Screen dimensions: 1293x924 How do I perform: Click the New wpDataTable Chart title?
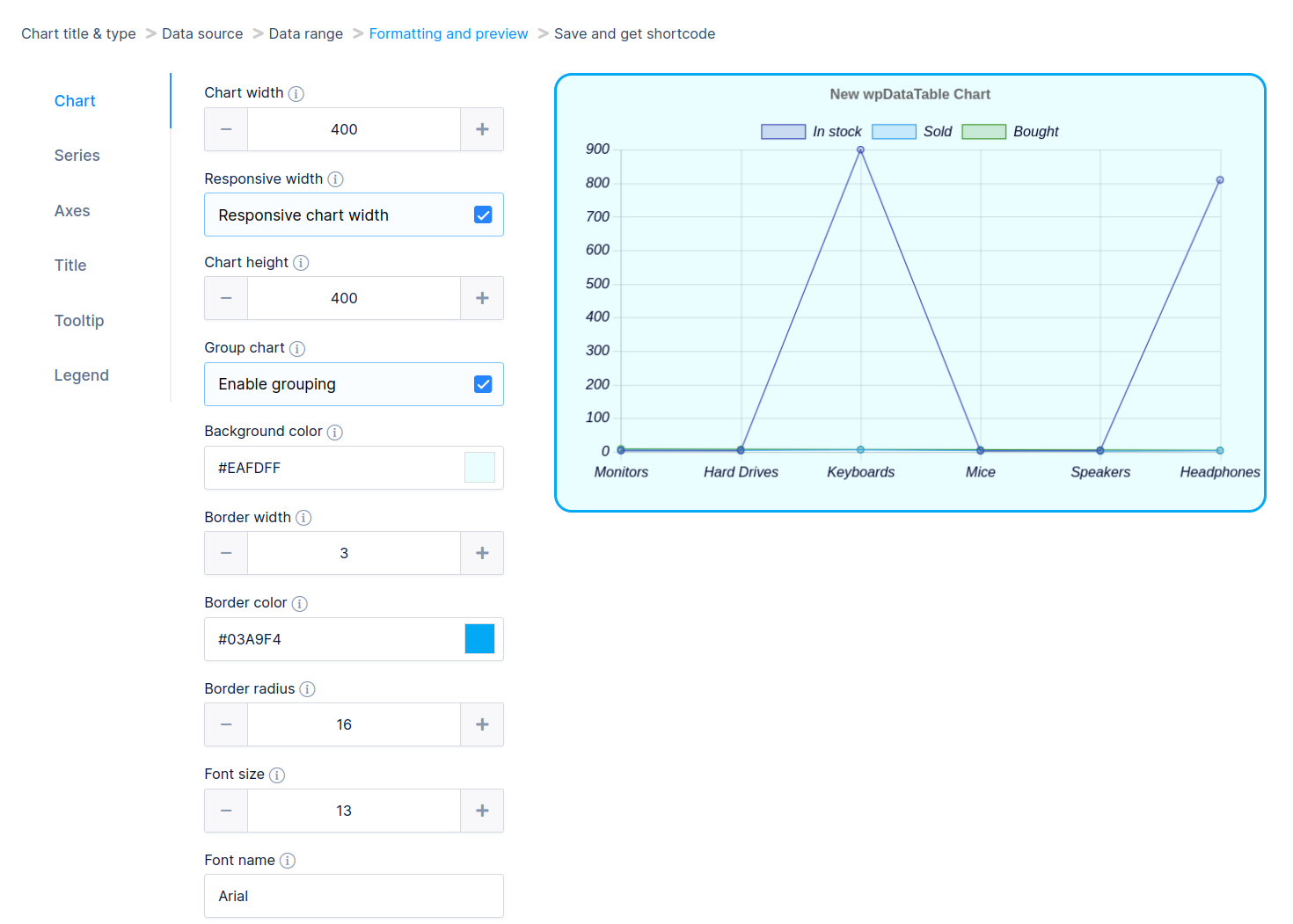click(910, 94)
